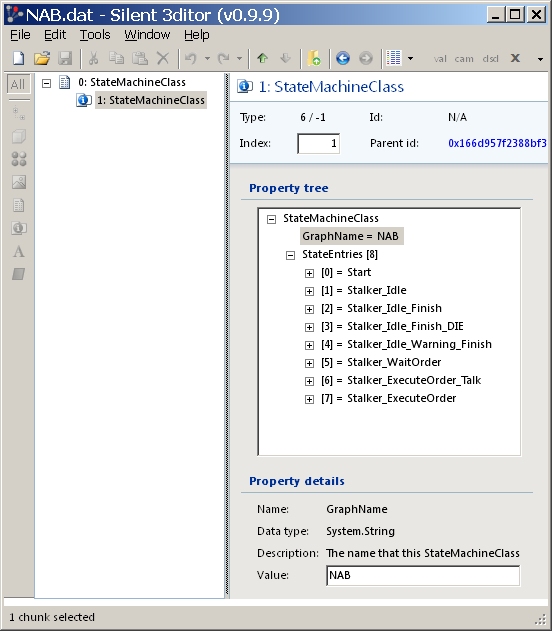552x631 pixels.
Task: Select the StateEntries [8] label
Action: pyautogui.click(x=340, y=254)
